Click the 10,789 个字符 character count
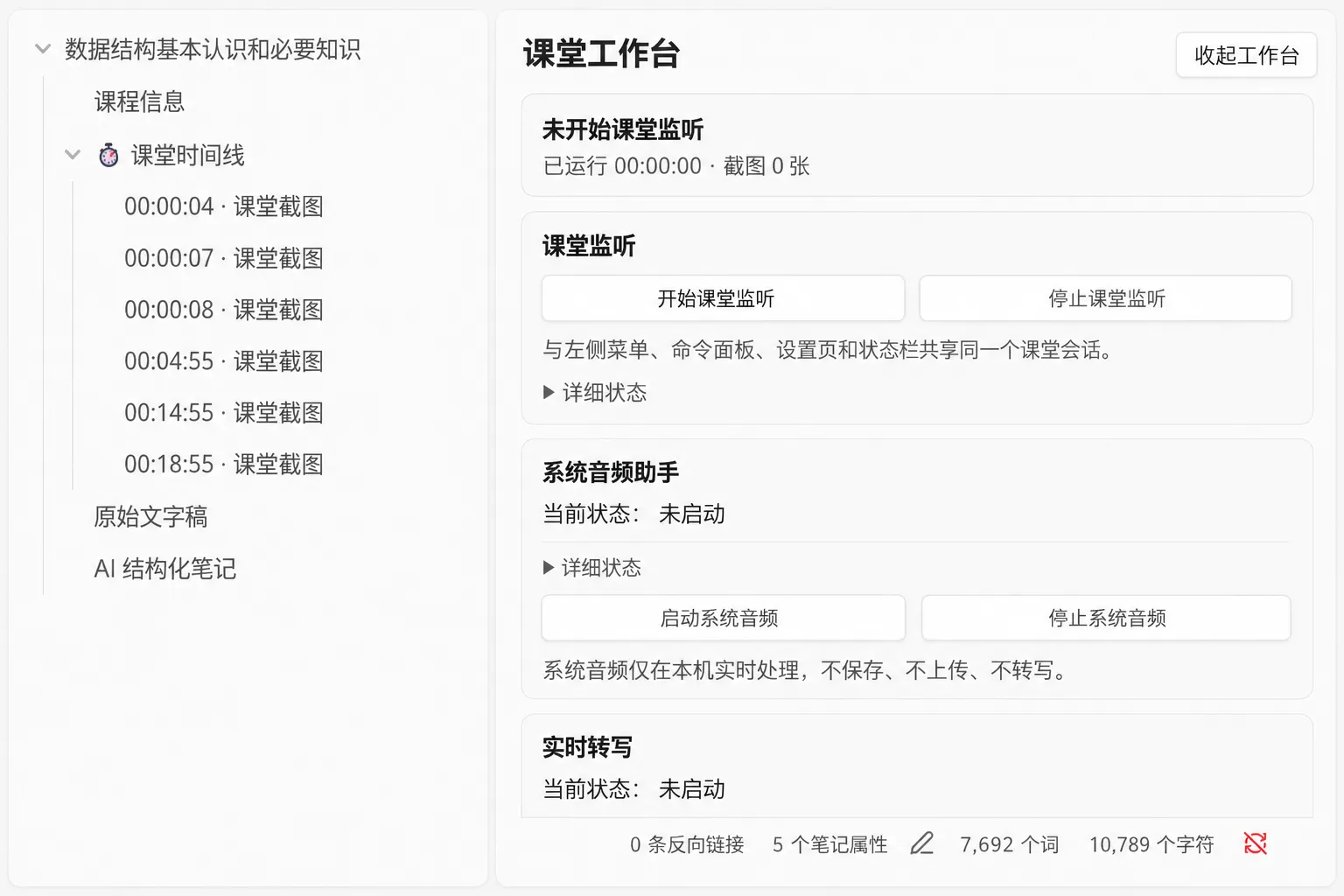The width and height of the screenshot is (1344, 896). (x=1151, y=844)
